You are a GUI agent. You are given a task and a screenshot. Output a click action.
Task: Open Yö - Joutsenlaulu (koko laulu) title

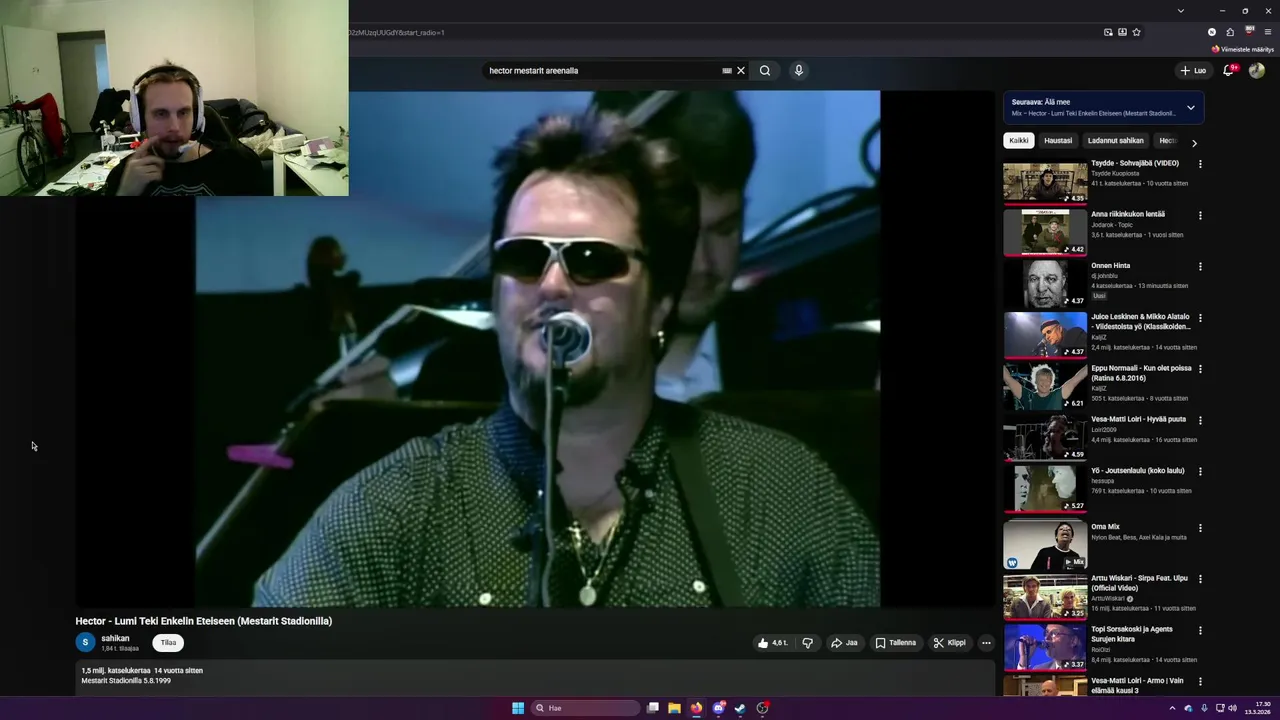[1138, 471]
